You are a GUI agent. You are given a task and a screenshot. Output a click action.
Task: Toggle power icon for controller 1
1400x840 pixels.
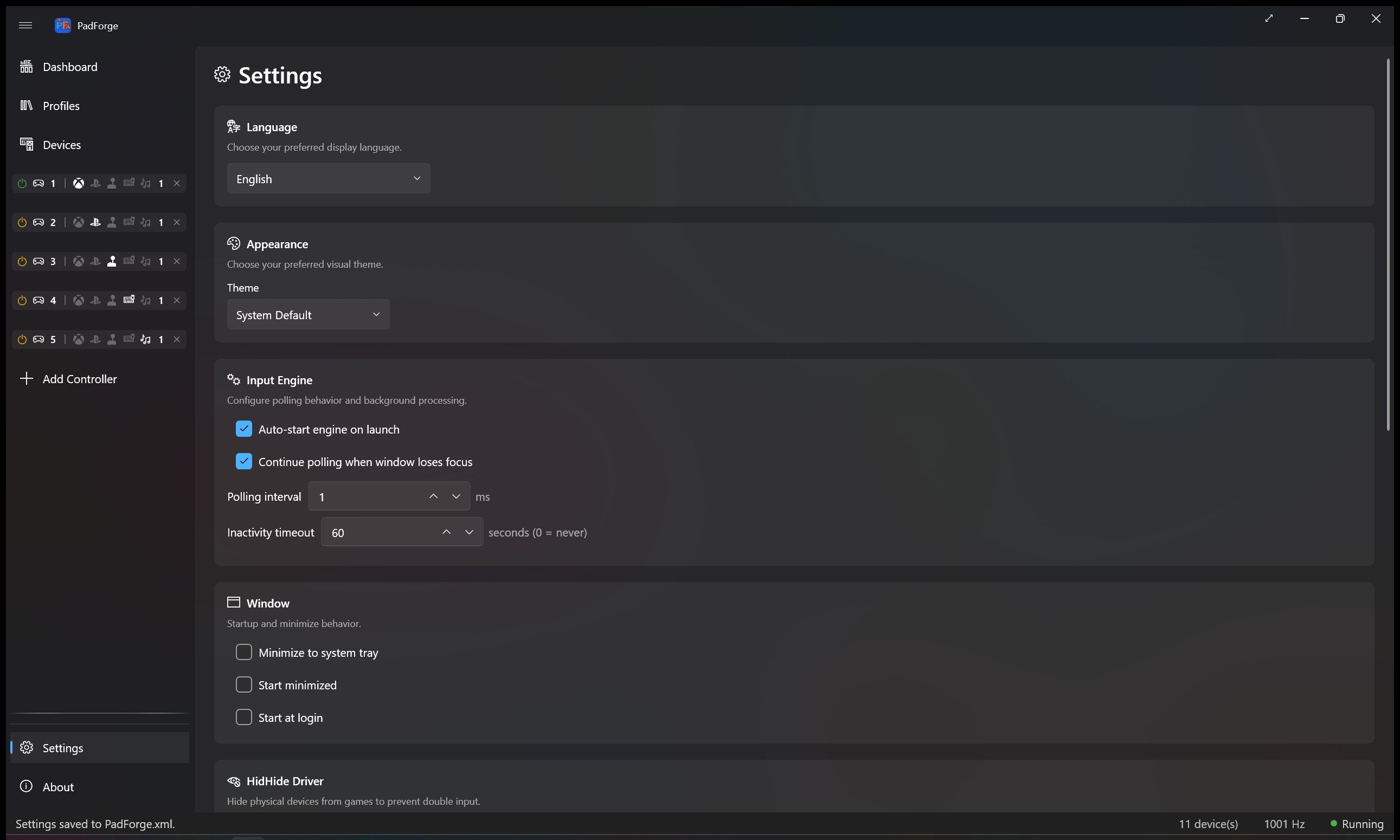22,183
